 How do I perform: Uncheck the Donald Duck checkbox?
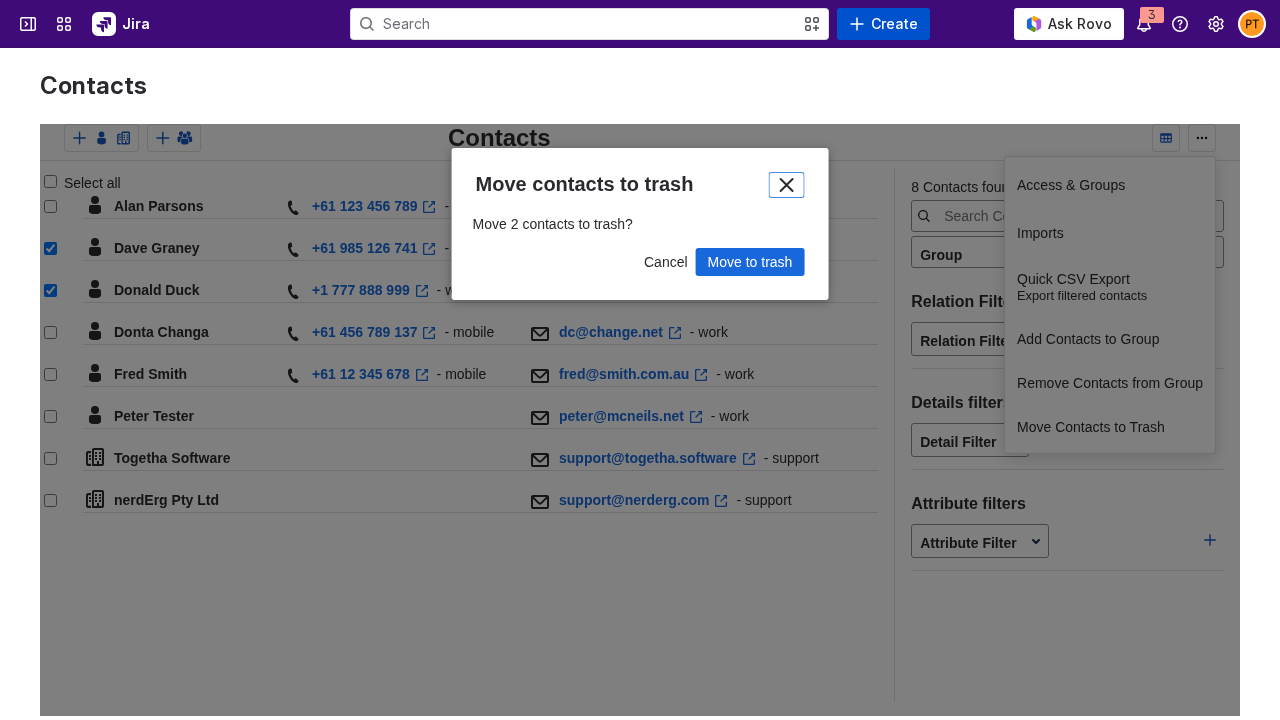click(50, 290)
